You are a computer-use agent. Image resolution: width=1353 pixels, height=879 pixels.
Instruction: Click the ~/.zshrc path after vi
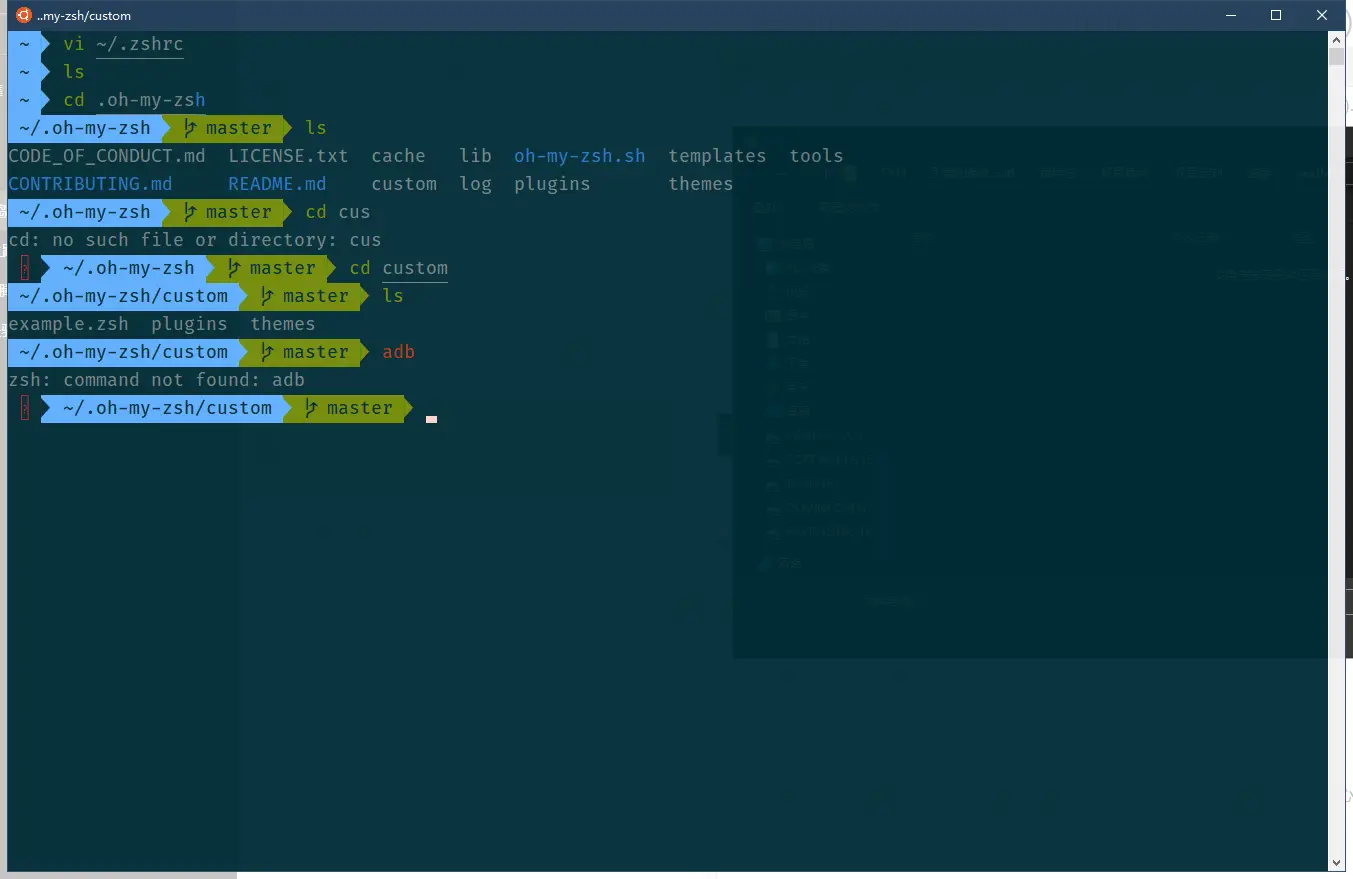click(x=140, y=44)
